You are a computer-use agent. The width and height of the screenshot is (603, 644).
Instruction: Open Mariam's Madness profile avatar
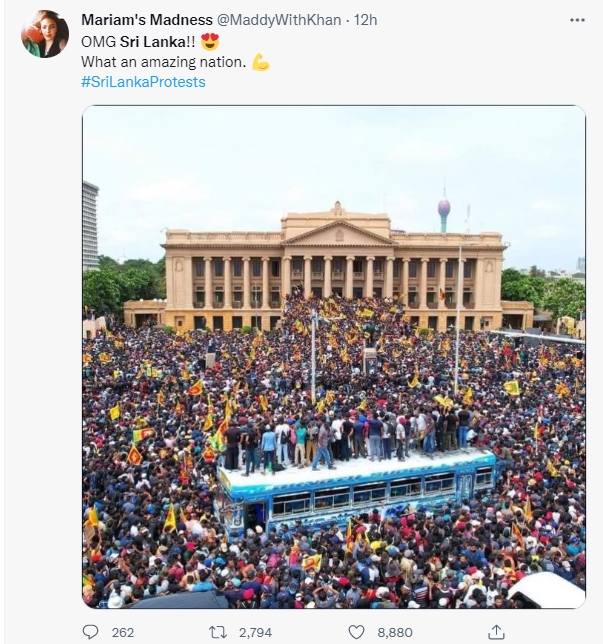click(45, 34)
